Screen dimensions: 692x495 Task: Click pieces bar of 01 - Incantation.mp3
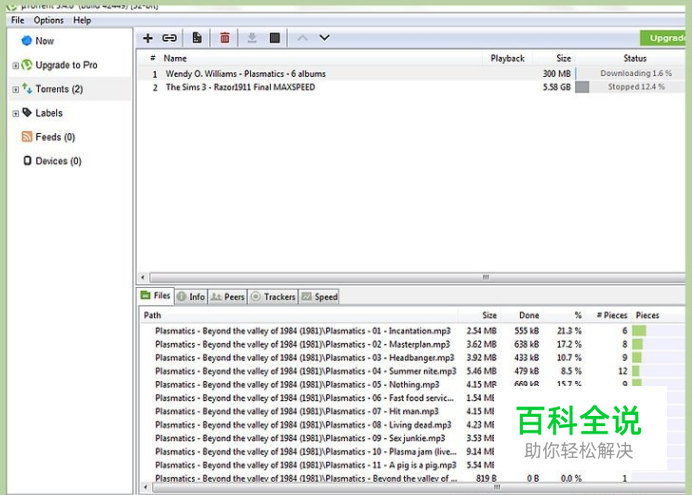658,330
